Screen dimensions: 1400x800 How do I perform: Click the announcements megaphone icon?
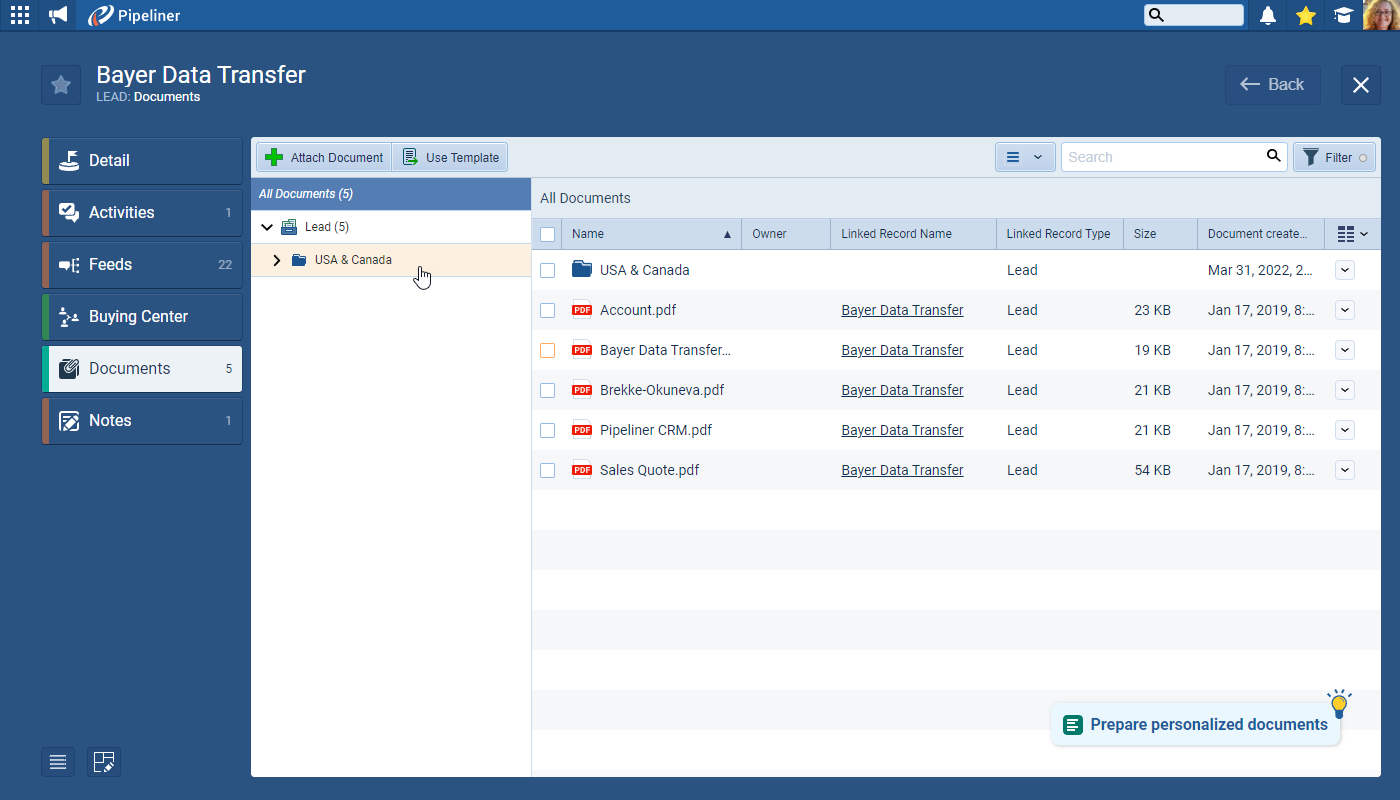[58, 15]
